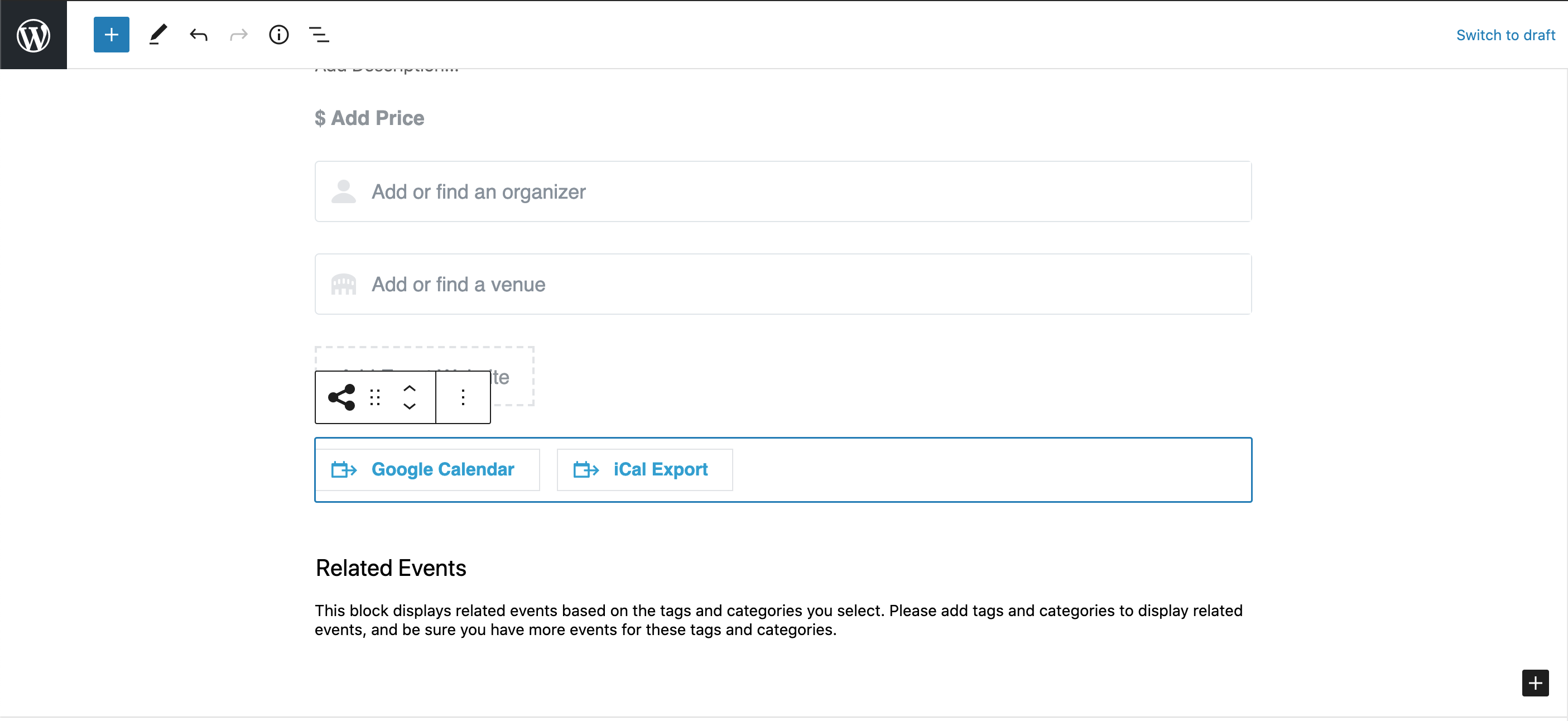1568x721 pixels.
Task: Click the share block type icon
Action: click(x=342, y=397)
